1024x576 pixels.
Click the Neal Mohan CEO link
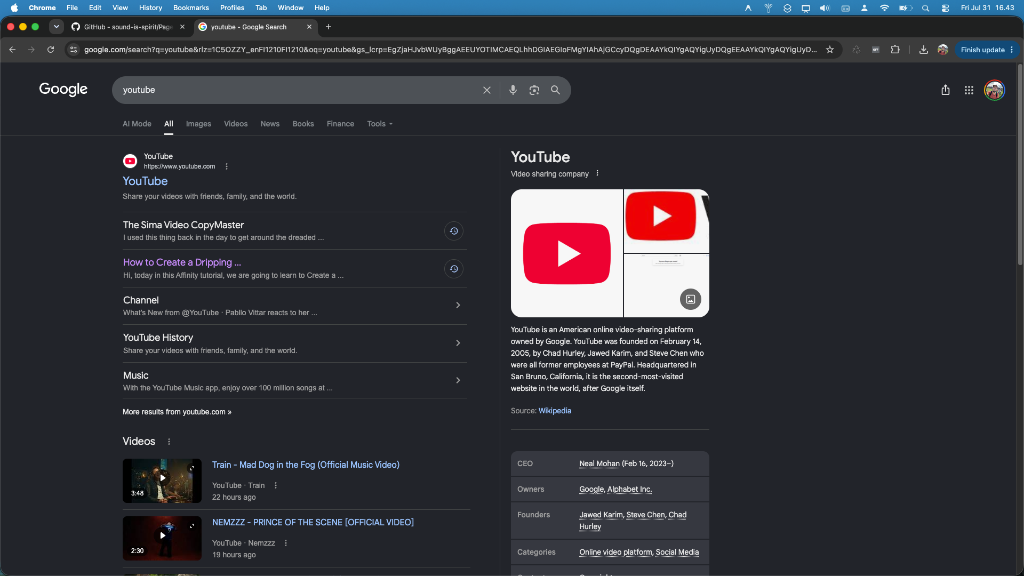[x=599, y=464]
